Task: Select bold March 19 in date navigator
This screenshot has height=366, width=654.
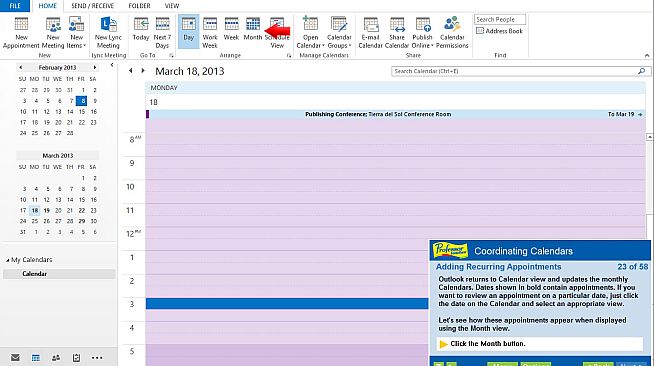Action: click(x=47, y=211)
